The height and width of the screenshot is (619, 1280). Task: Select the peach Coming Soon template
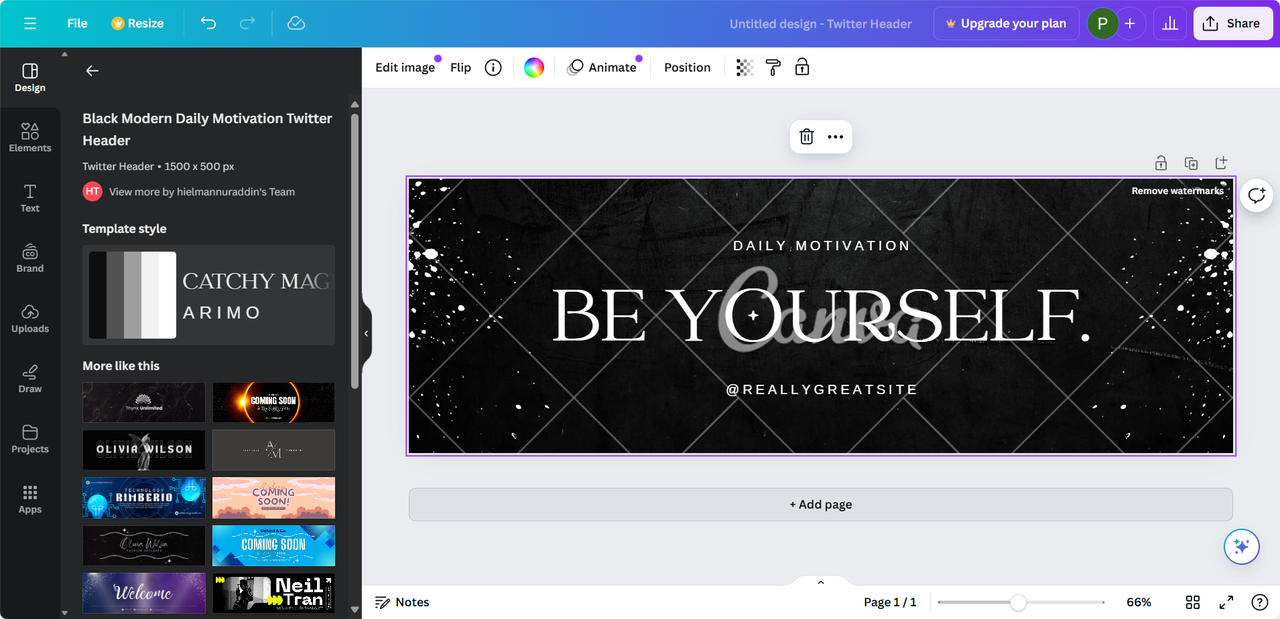pyautogui.click(x=274, y=497)
